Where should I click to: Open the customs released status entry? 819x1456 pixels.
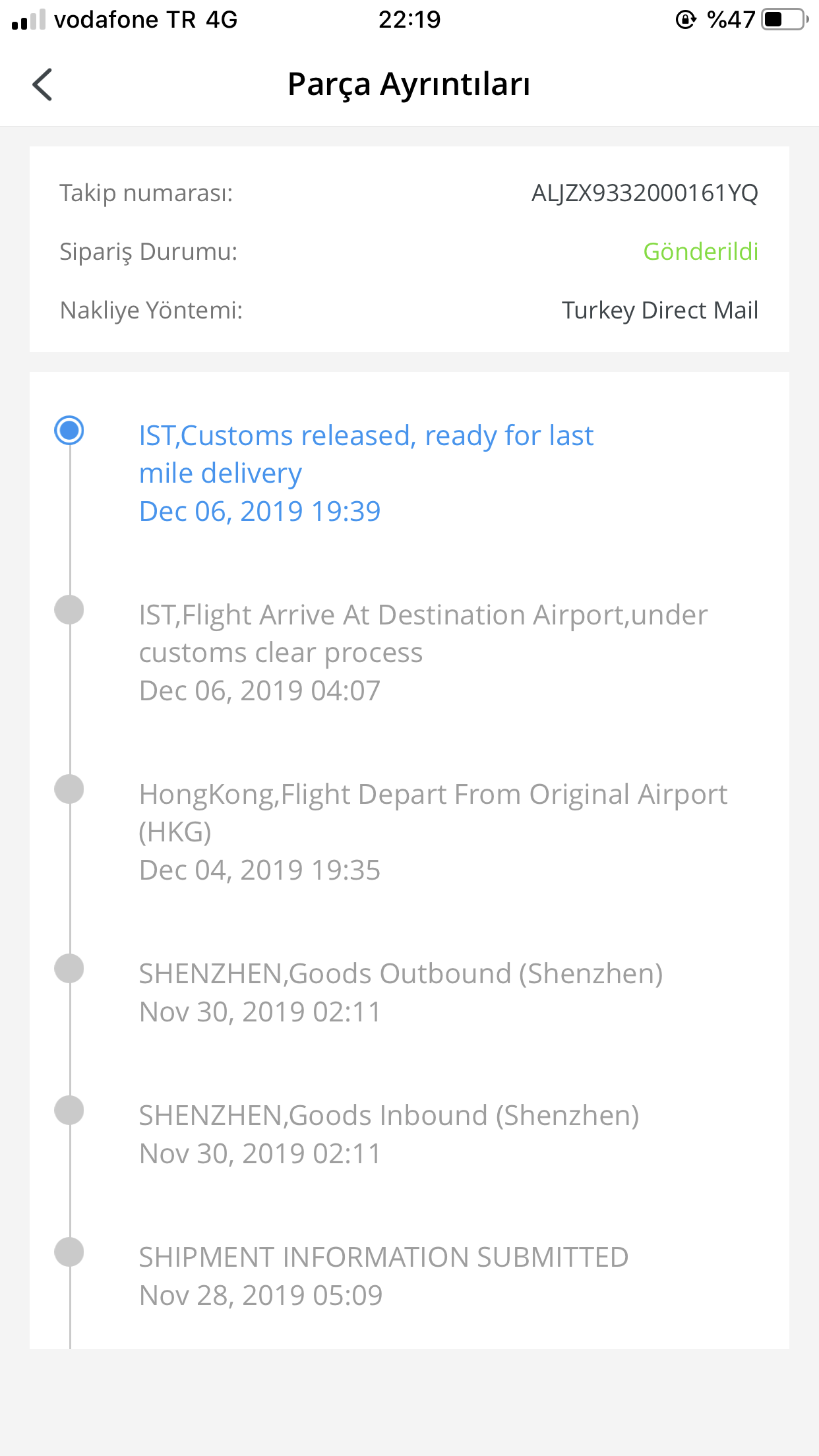(x=366, y=473)
